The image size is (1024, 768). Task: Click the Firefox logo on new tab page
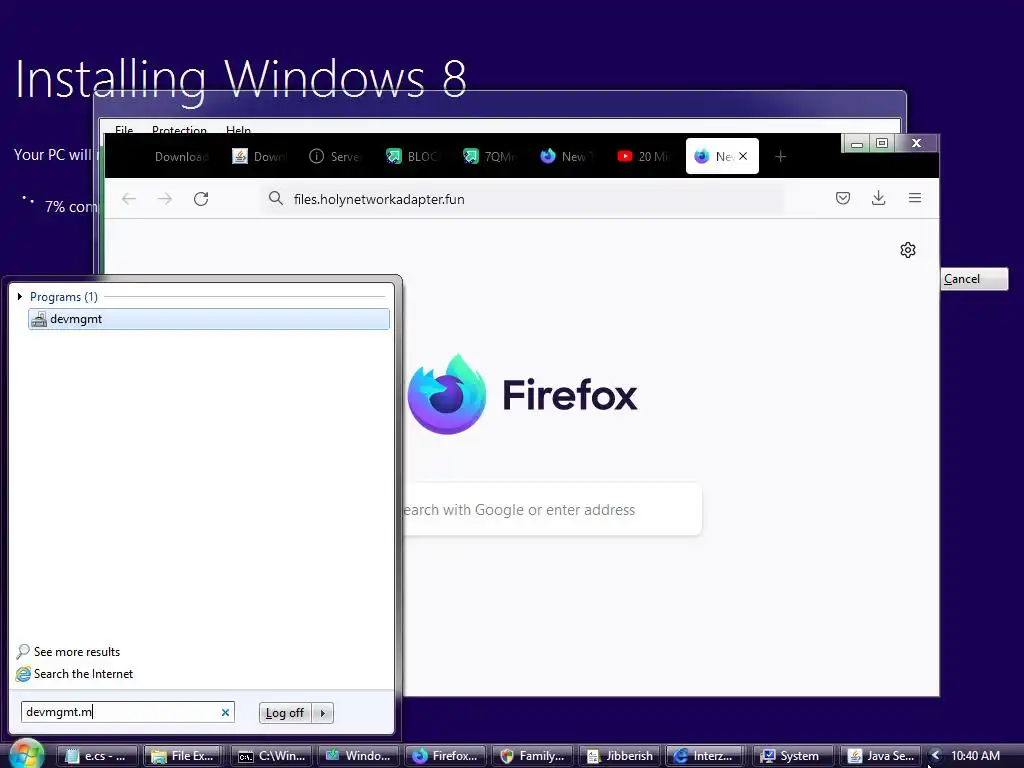[447, 394]
